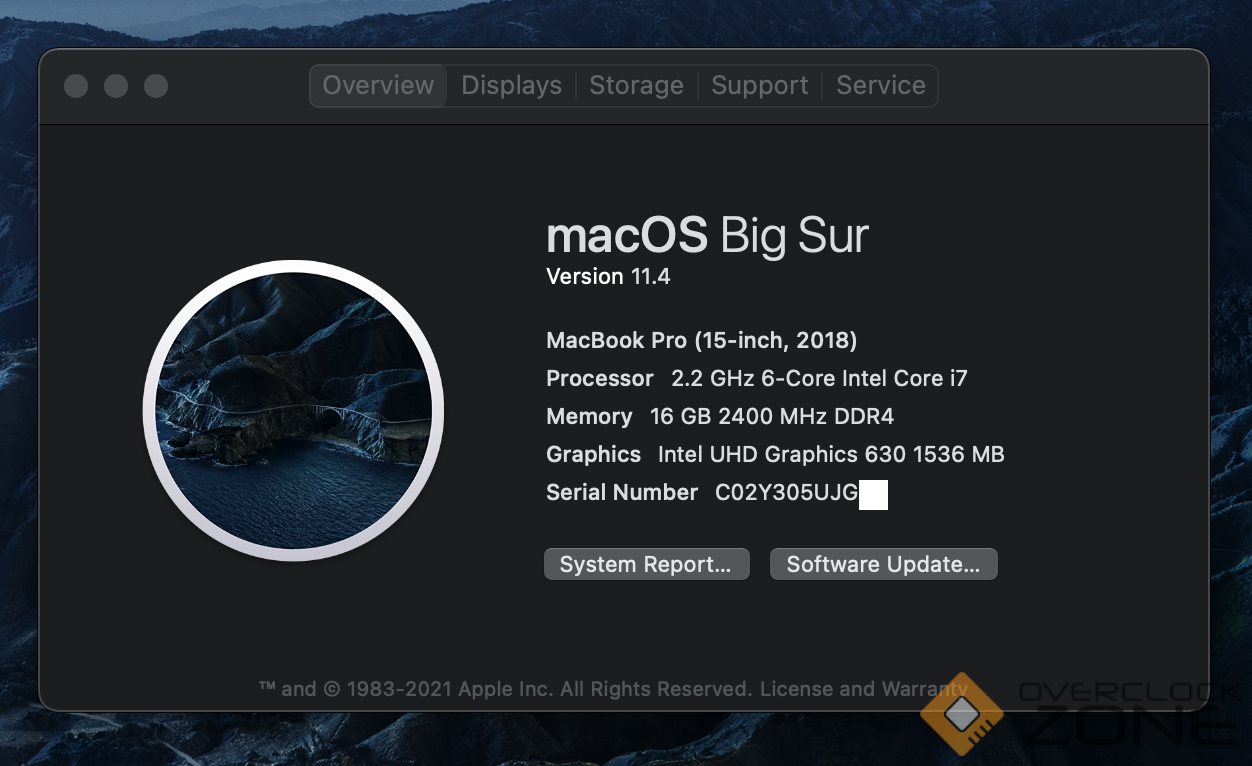1252x766 pixels.
Task: Minimize the About This Mac window
Action: click(x=116, y=86)
